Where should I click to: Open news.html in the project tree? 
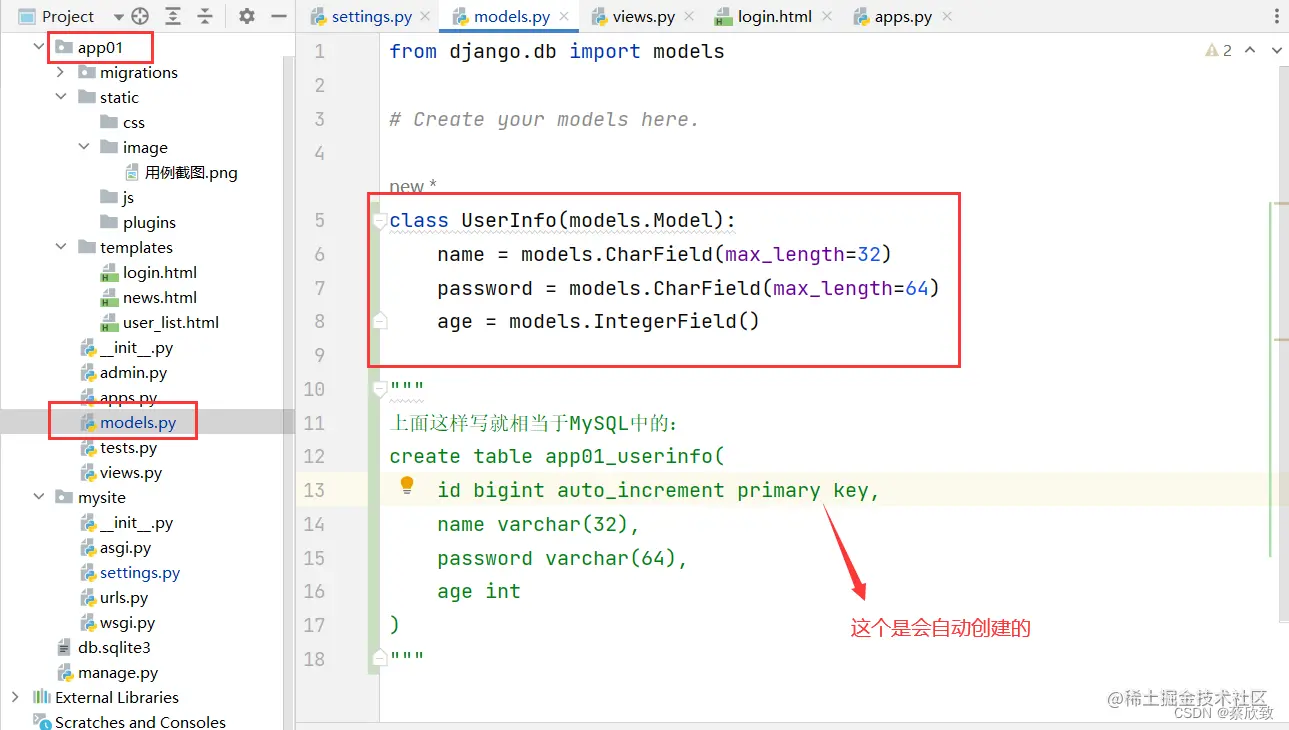[x=149, y=297]
